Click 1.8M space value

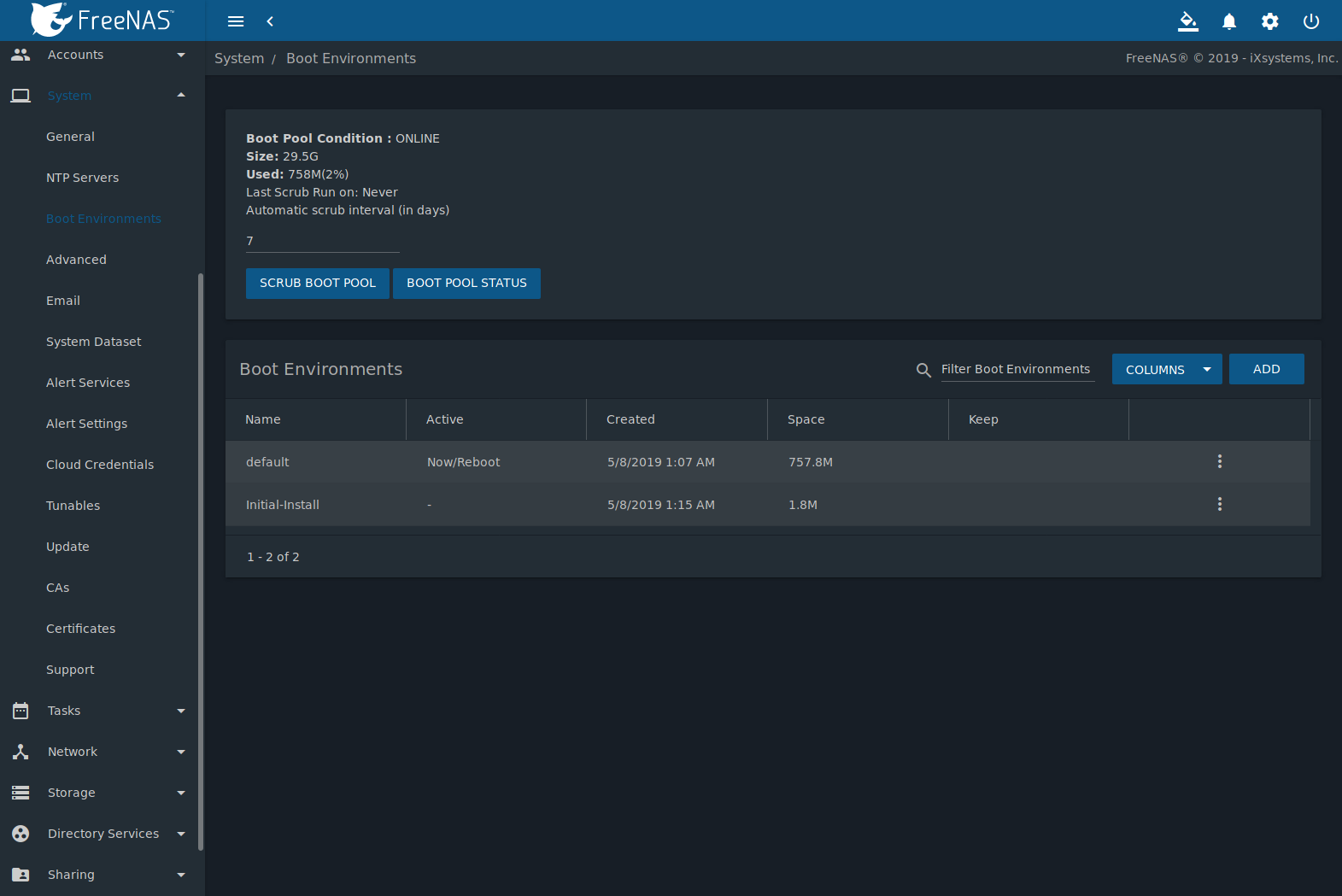pyautogui.click(x=803, y=505)
